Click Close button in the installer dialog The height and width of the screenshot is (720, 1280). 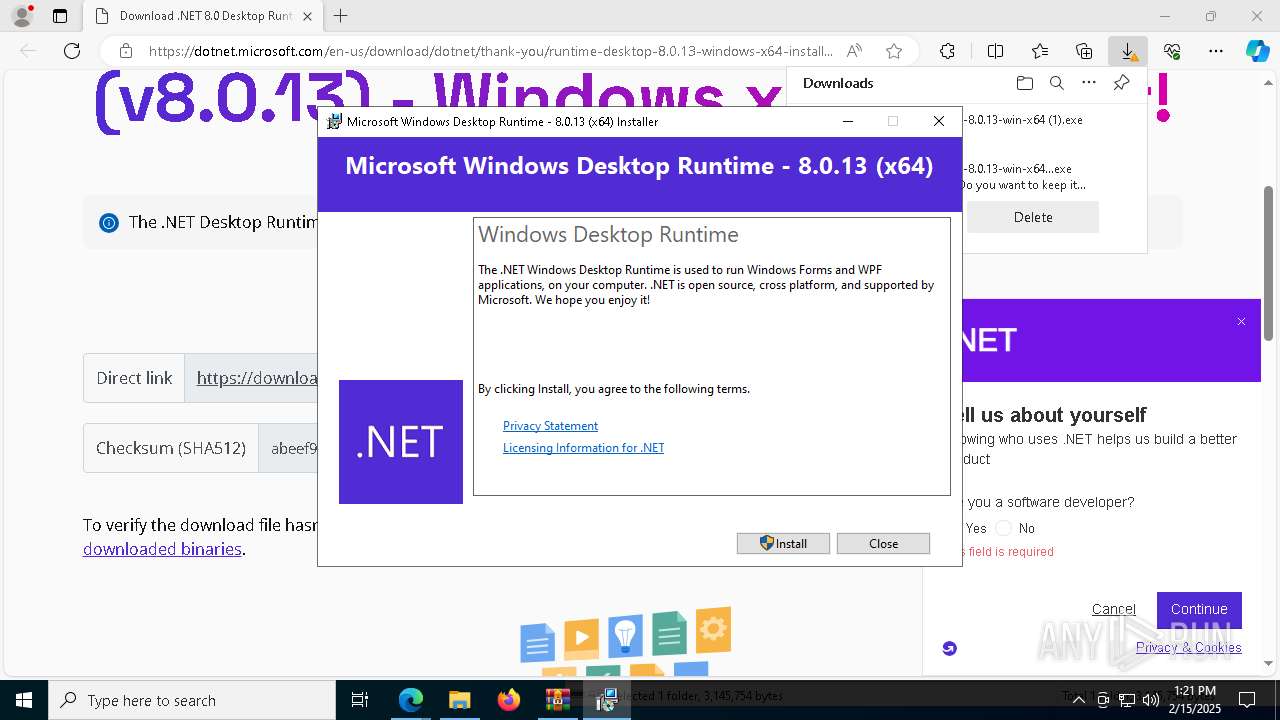tap(883, 543)
